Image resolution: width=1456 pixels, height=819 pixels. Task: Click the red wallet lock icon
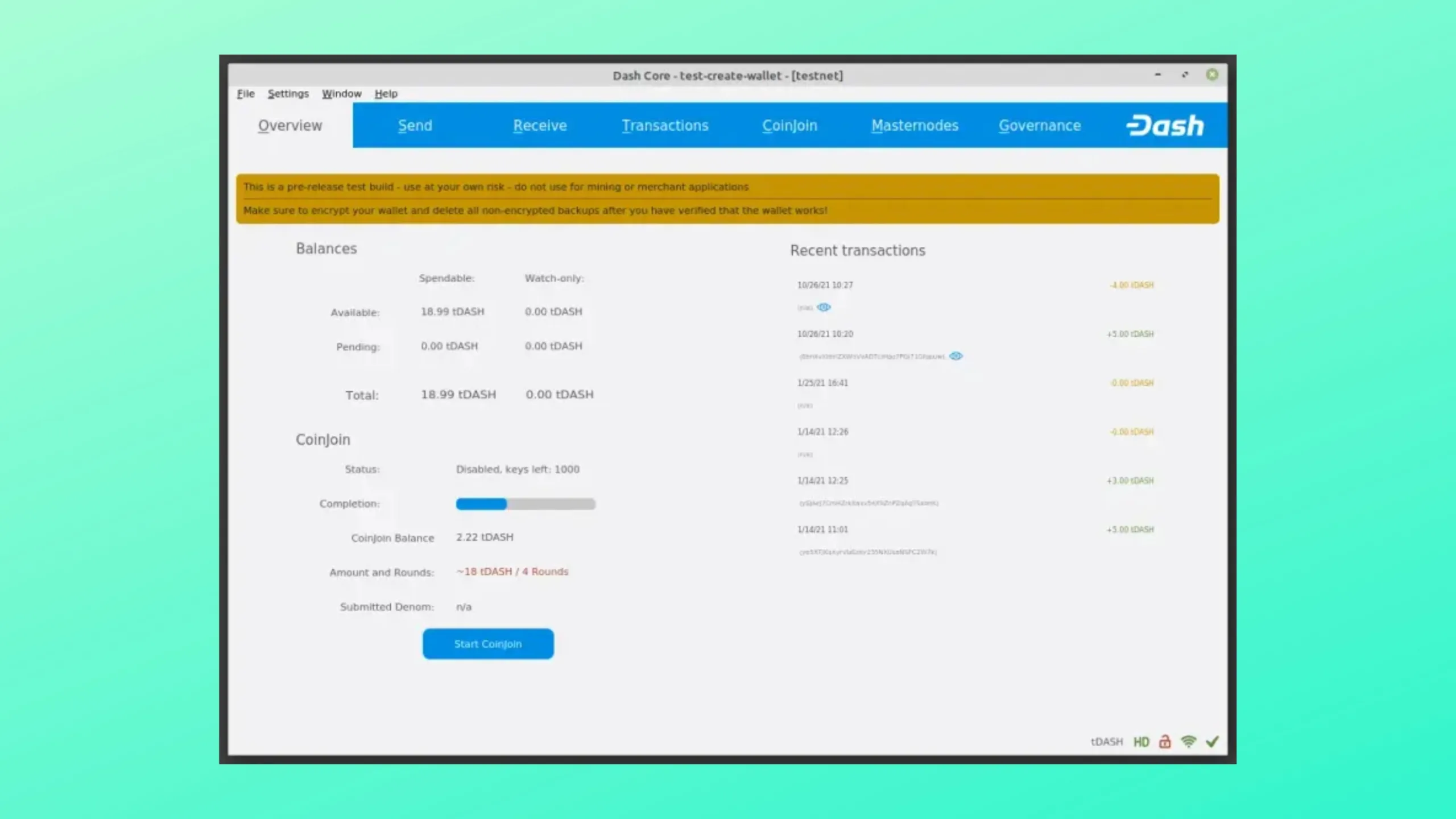(x=1165, y=741)
